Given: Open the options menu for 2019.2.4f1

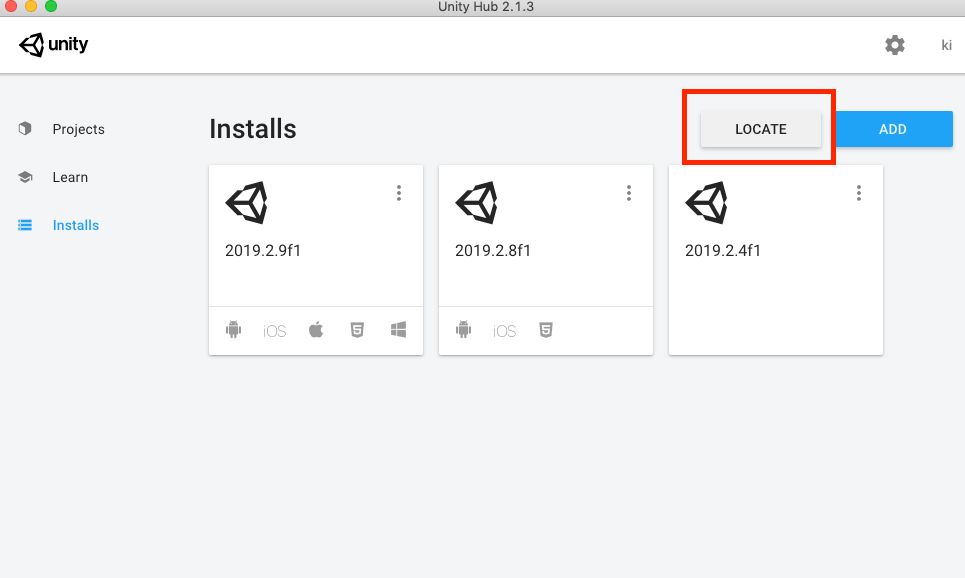Looking at the screenshot, I should coord(859,193).
